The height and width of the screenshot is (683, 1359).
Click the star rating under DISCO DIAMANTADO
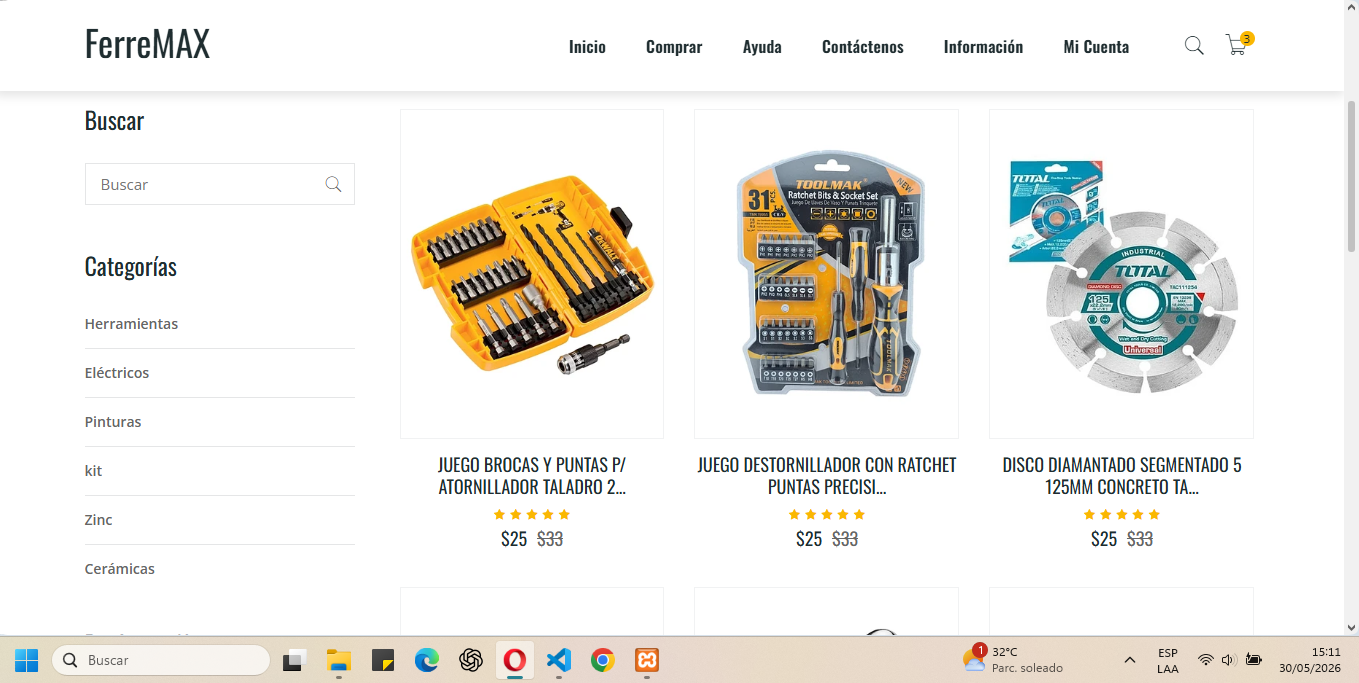tap(1122, 514)
